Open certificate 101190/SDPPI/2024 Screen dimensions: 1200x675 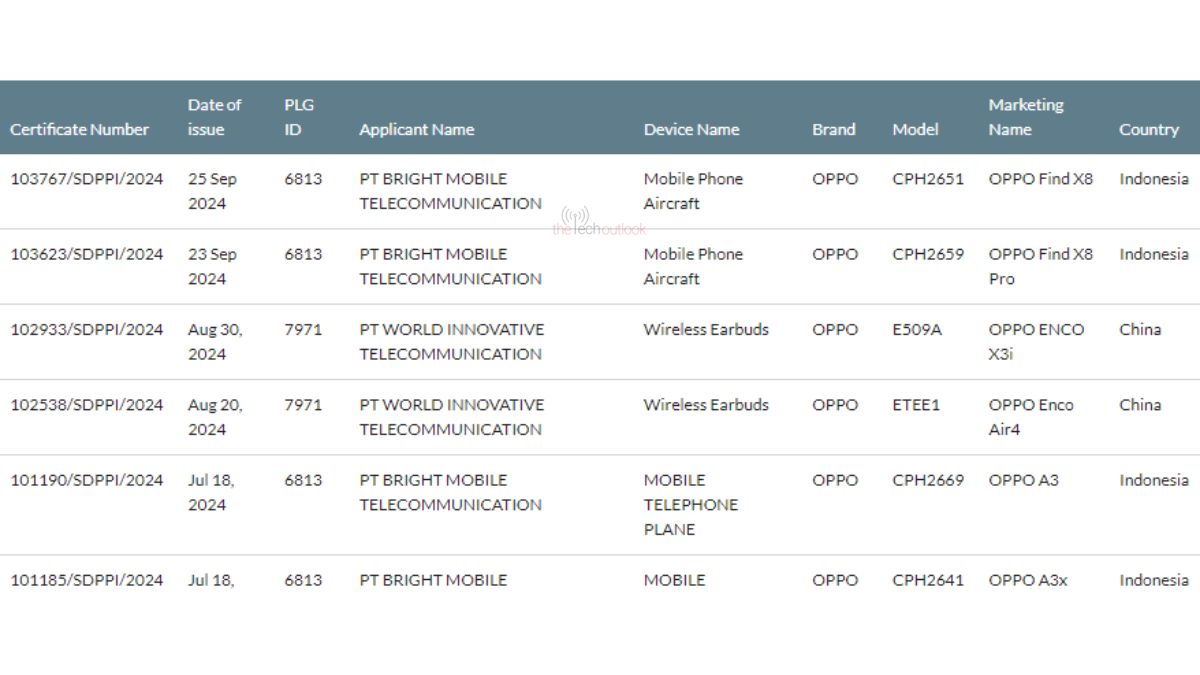tap(86, 480)
